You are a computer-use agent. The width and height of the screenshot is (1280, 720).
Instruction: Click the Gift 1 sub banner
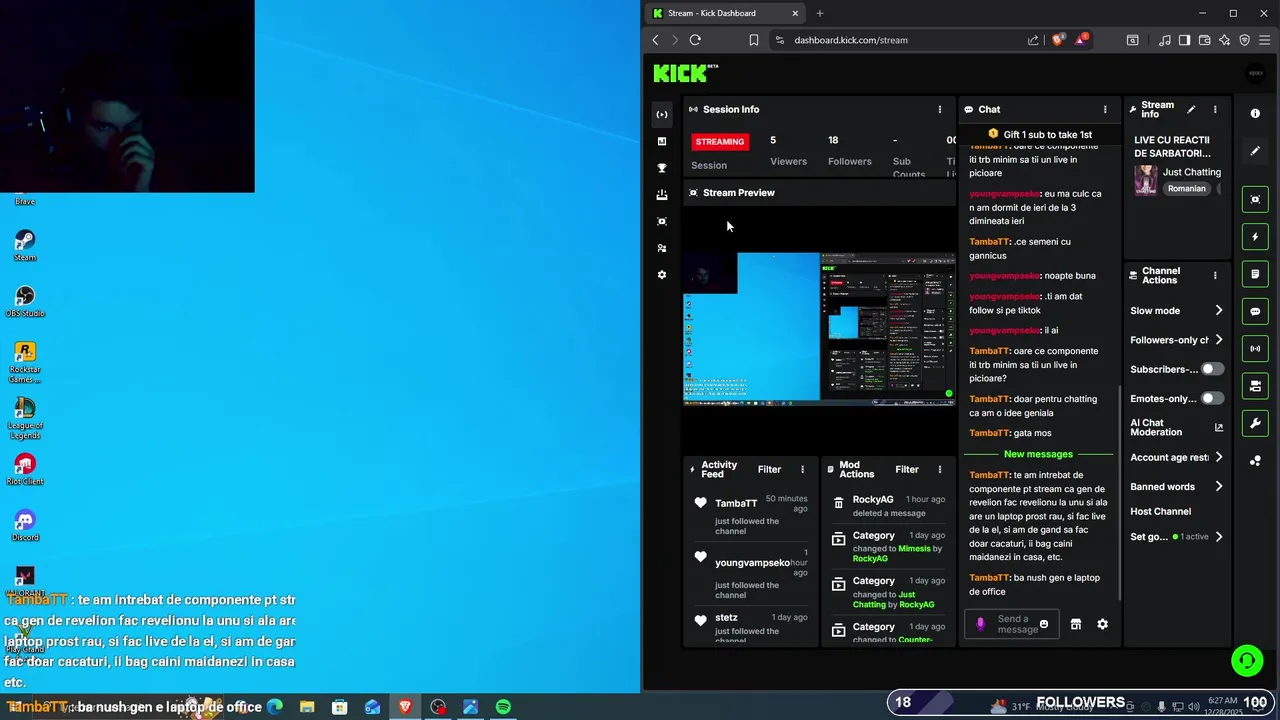pyautogui.click(x=1040, y=134)
